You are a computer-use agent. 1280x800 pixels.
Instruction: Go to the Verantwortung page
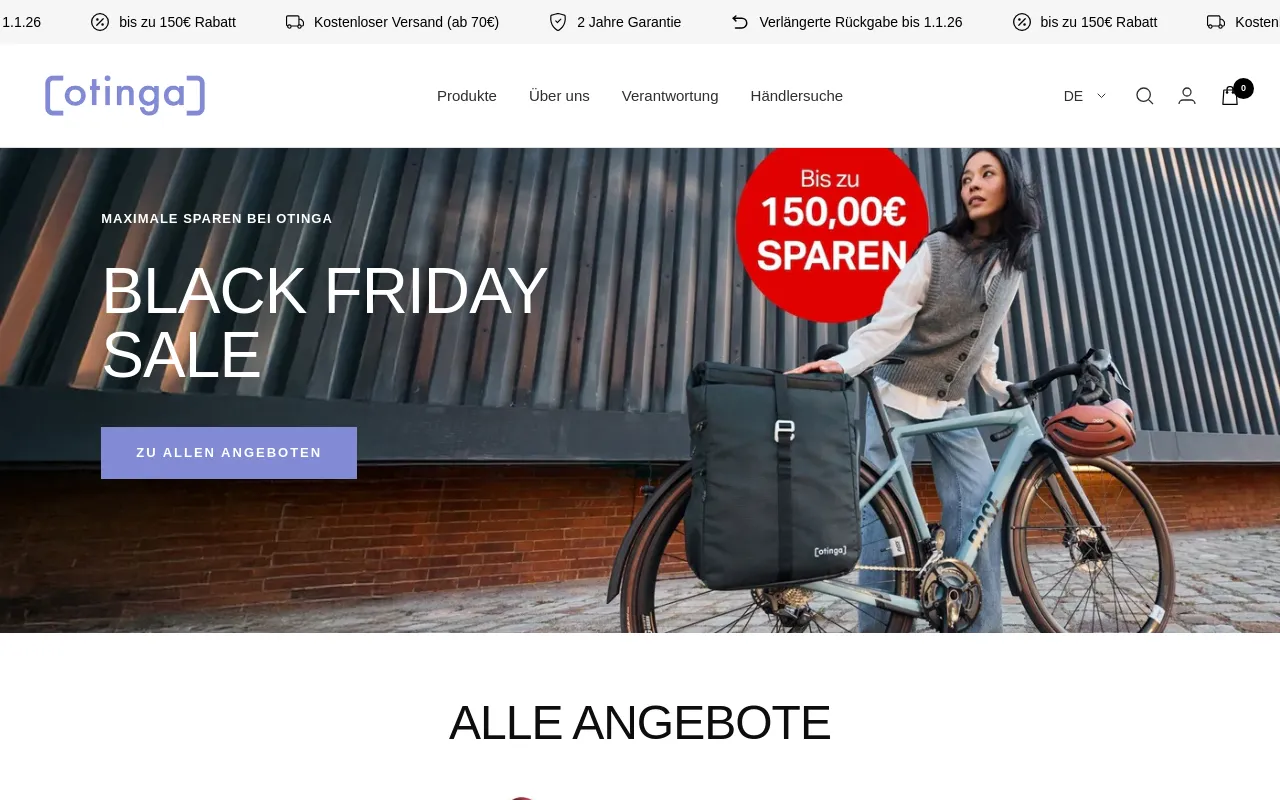[670, 96]
